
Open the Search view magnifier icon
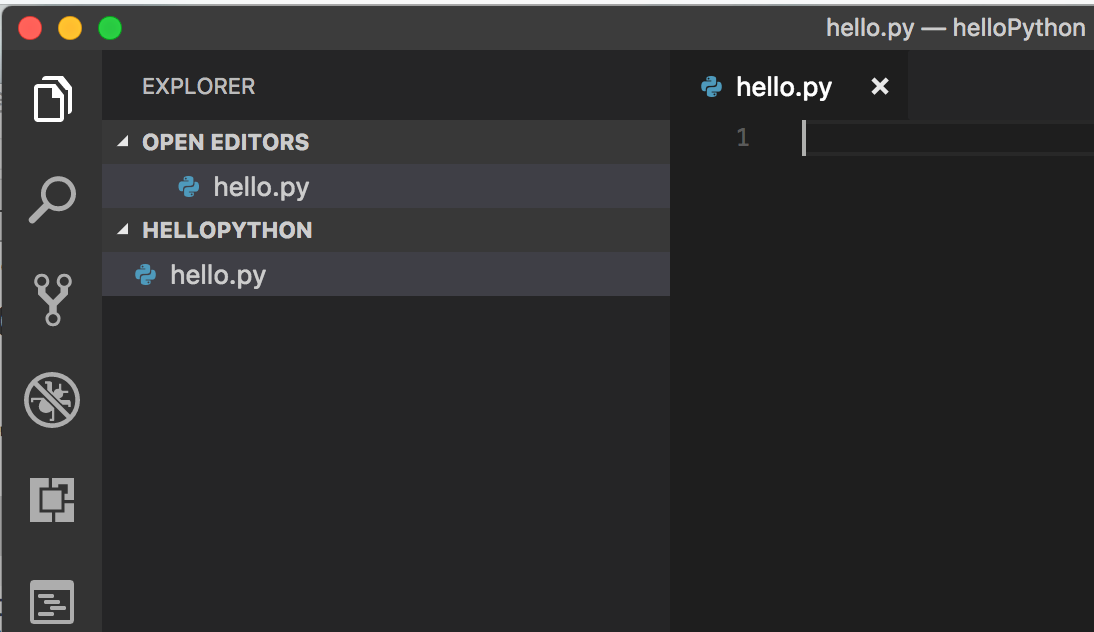(52, 200)
